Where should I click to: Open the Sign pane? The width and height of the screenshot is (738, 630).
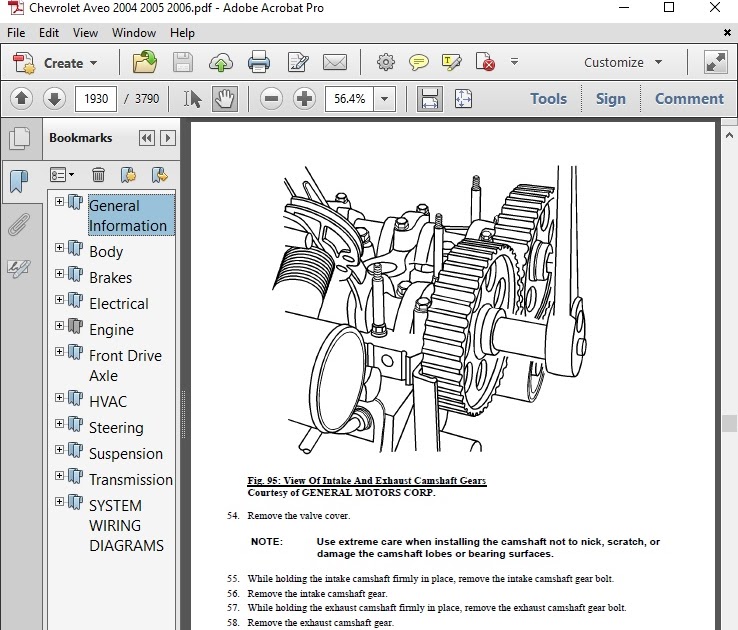click(611, 99)
